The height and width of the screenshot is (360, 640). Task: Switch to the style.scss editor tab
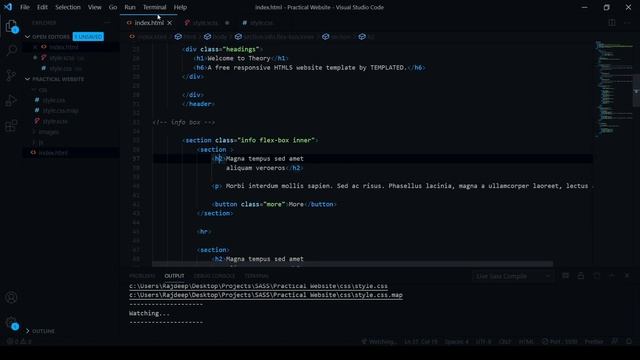(206, 23)
